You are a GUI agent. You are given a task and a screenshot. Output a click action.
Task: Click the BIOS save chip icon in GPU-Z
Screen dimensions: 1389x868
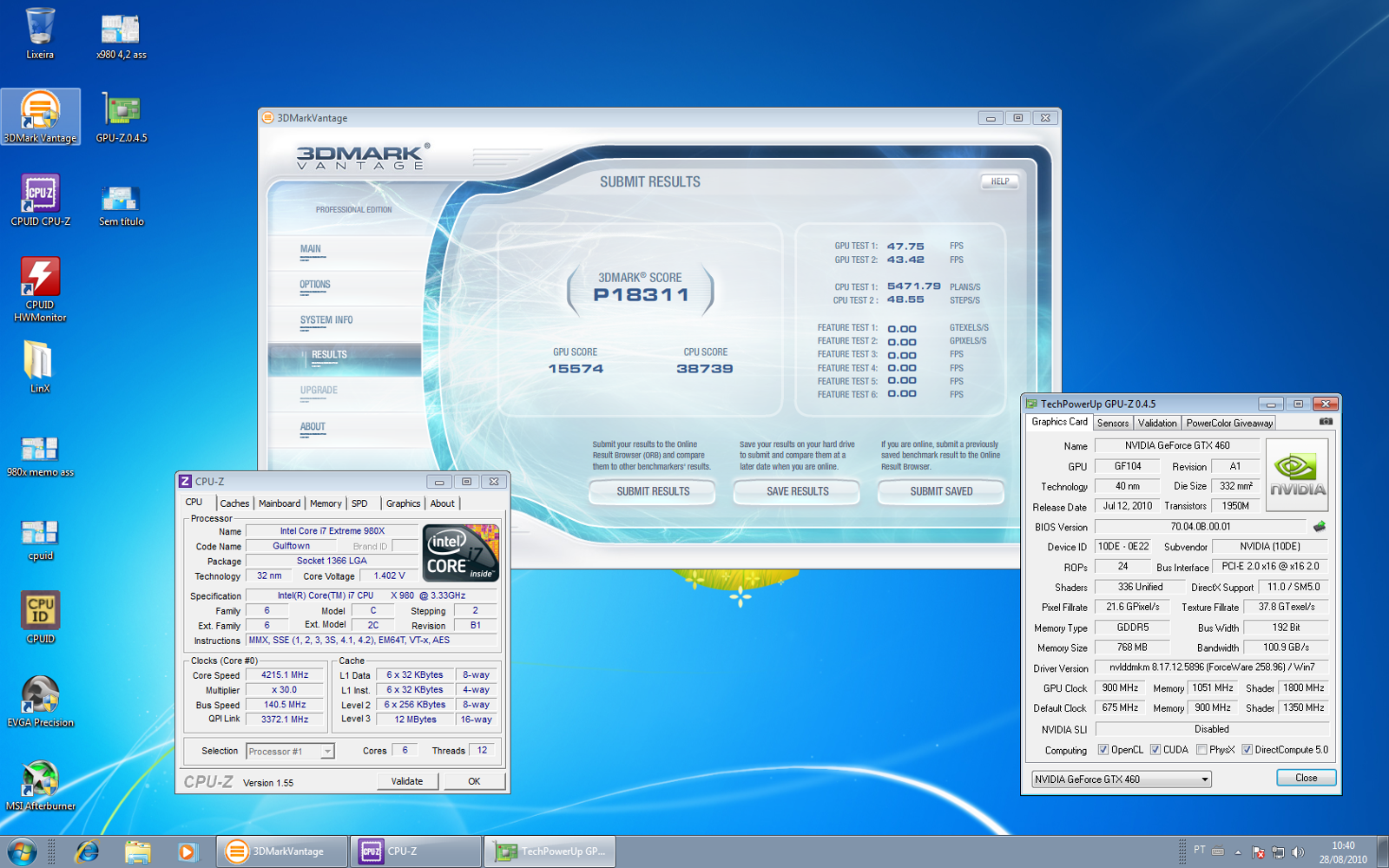pos(1320,526)
